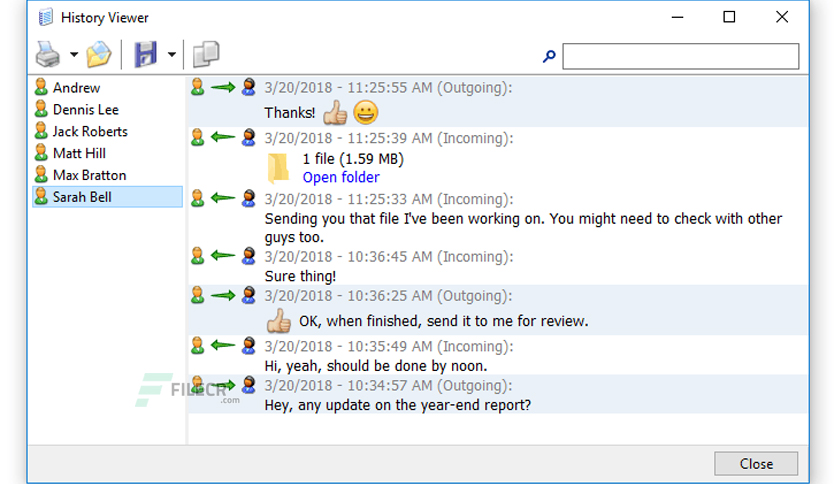Click 'Hey, any update on the year-end report?'
This screenshot has height=484, width=836.
398,405
